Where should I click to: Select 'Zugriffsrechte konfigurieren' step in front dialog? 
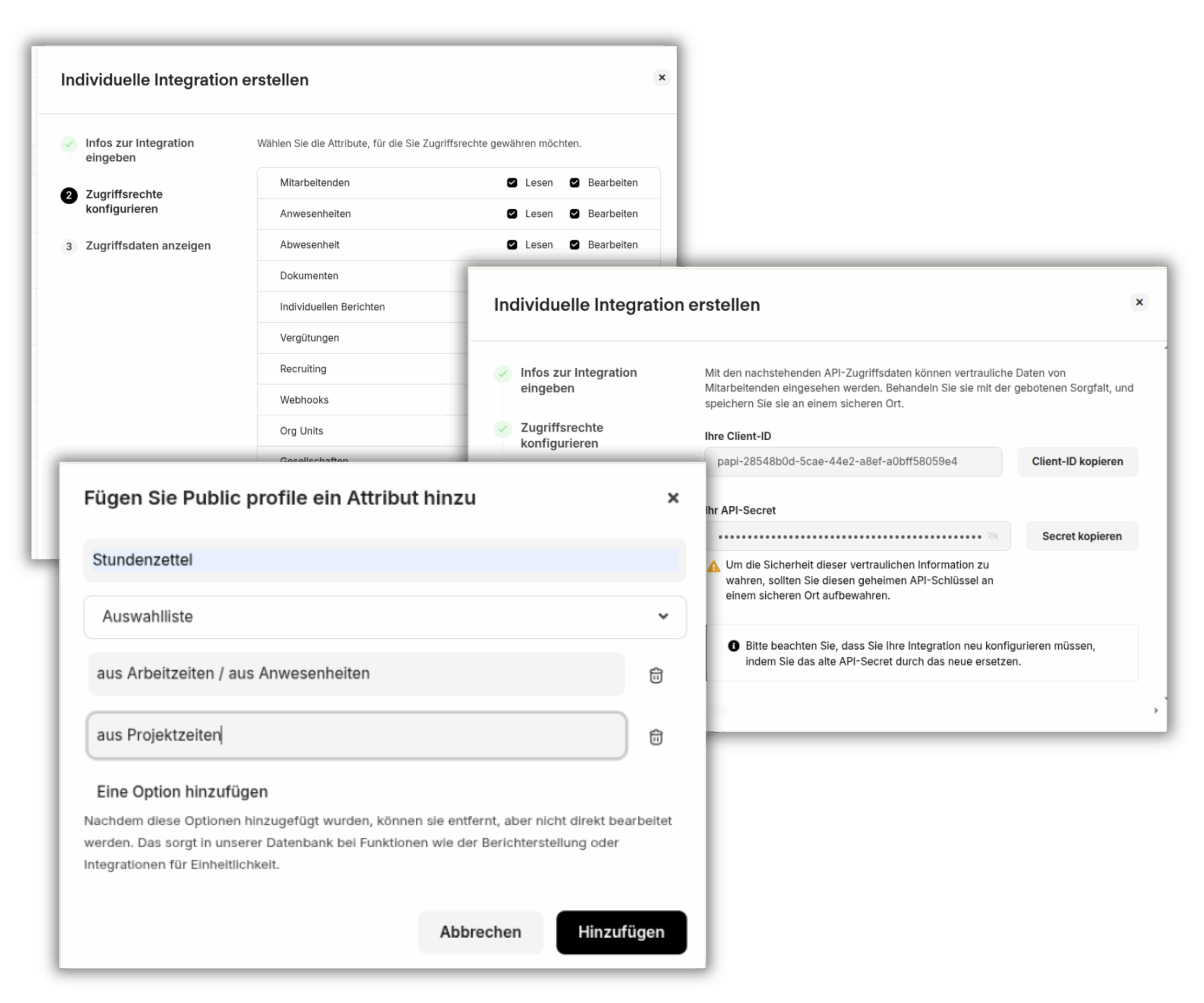tap(561, 435)
